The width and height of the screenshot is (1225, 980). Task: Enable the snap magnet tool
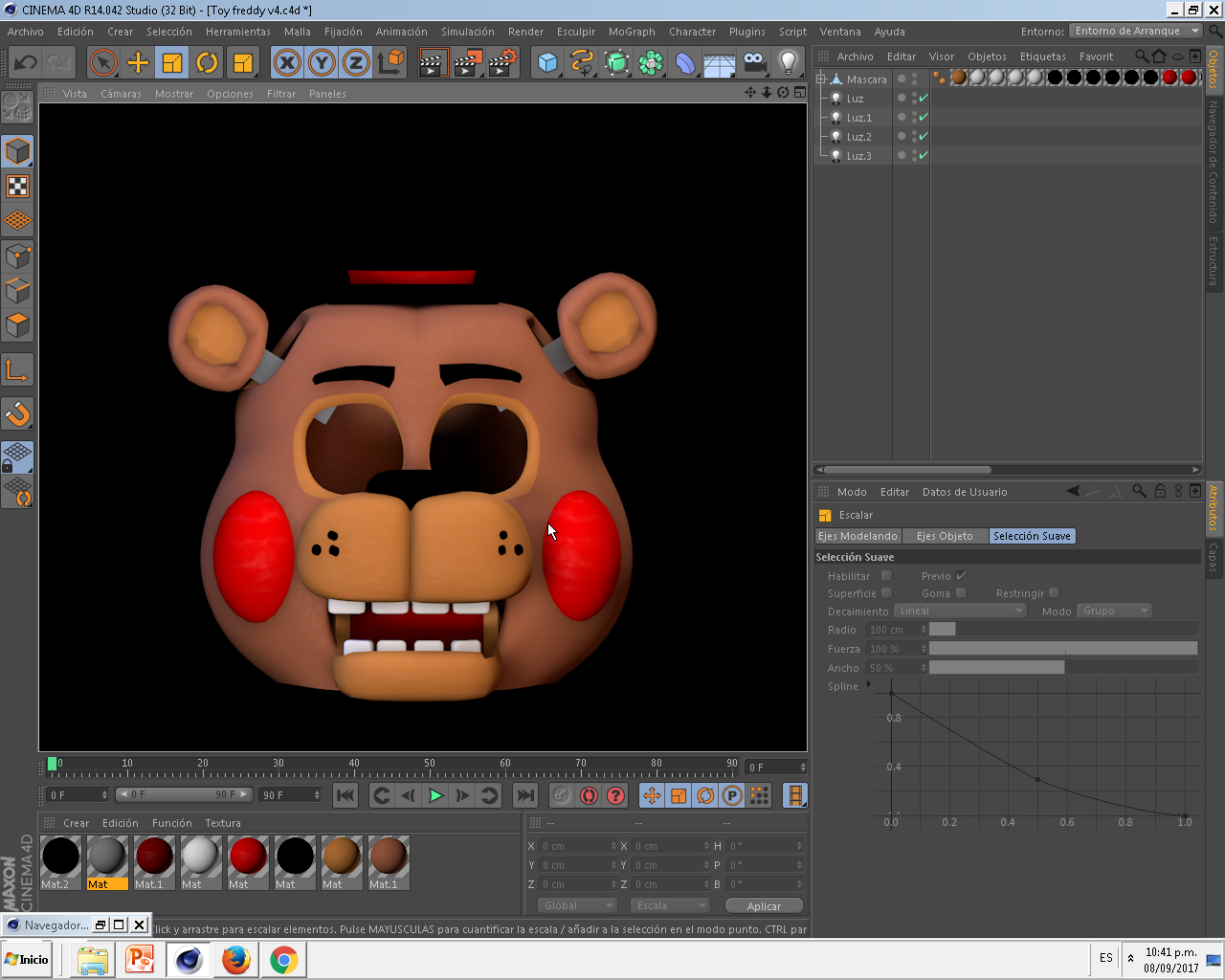pos(17,413)
